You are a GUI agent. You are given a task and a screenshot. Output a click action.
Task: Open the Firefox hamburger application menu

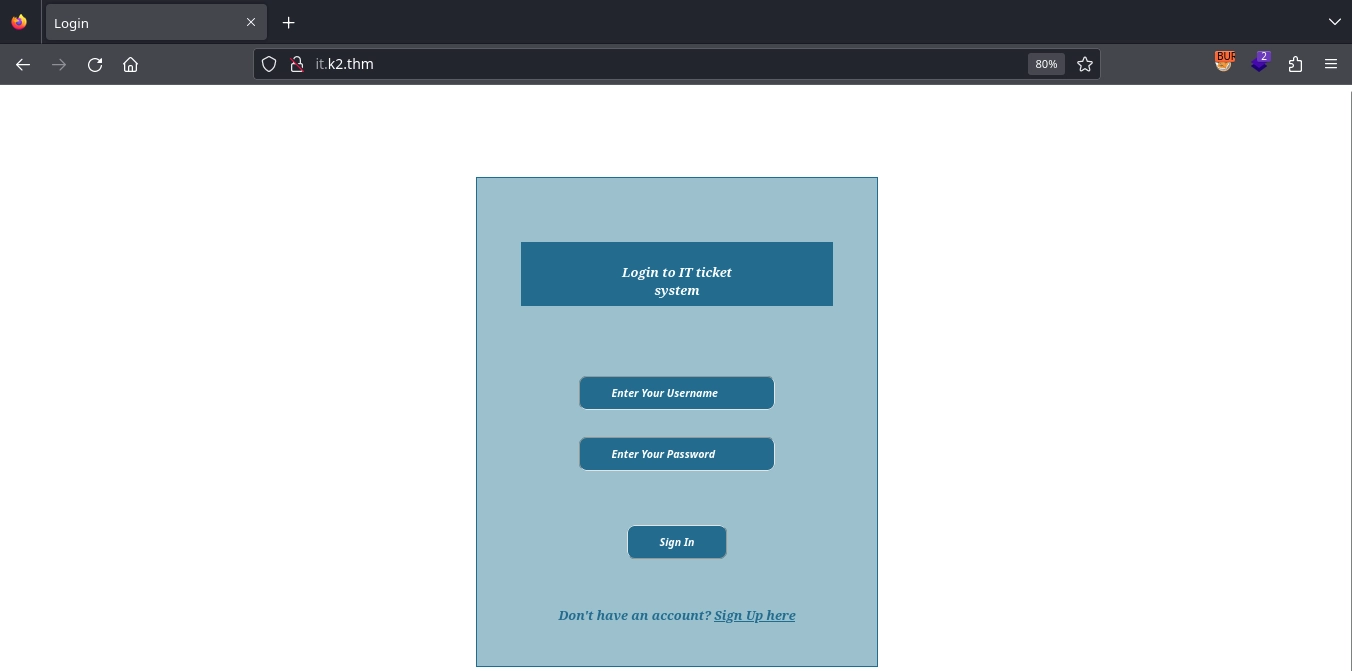click(1330, 64)
